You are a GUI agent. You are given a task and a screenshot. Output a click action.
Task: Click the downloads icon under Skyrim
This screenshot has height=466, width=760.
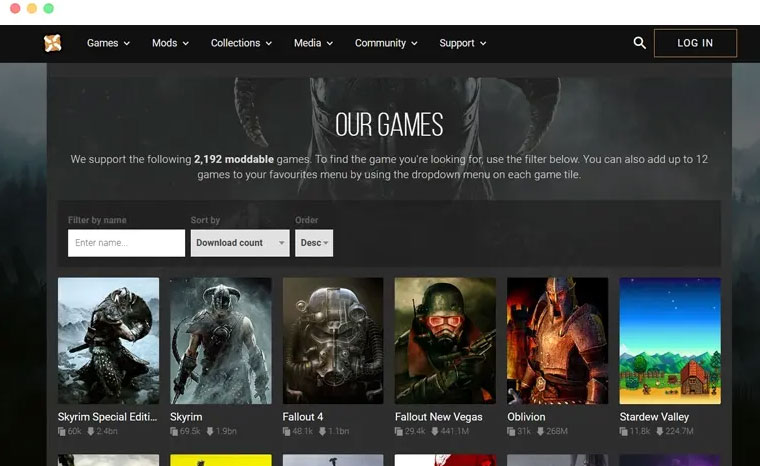pyautogui.click(x=210, y=431)
